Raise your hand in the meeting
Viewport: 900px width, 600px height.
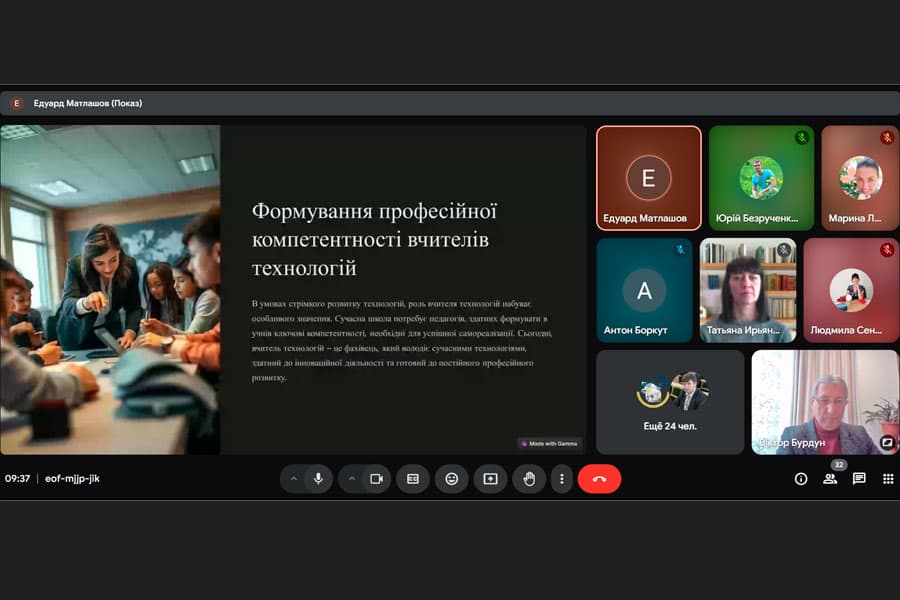coord(529,479)
